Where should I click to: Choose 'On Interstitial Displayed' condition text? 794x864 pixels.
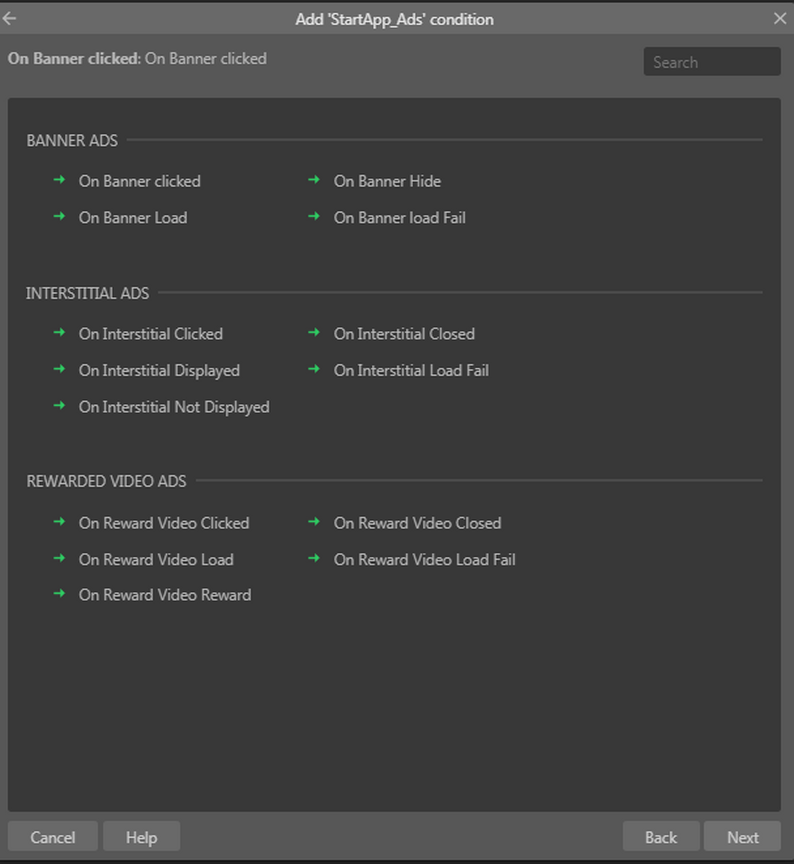(x=159, y=371)
